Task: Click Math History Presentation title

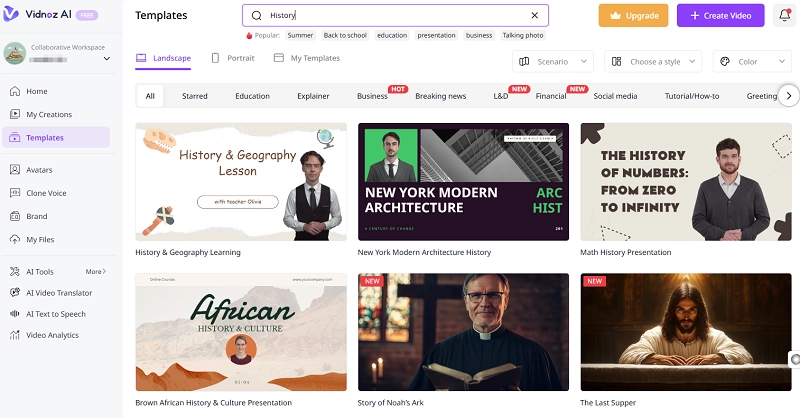Action: pos(626,252)
